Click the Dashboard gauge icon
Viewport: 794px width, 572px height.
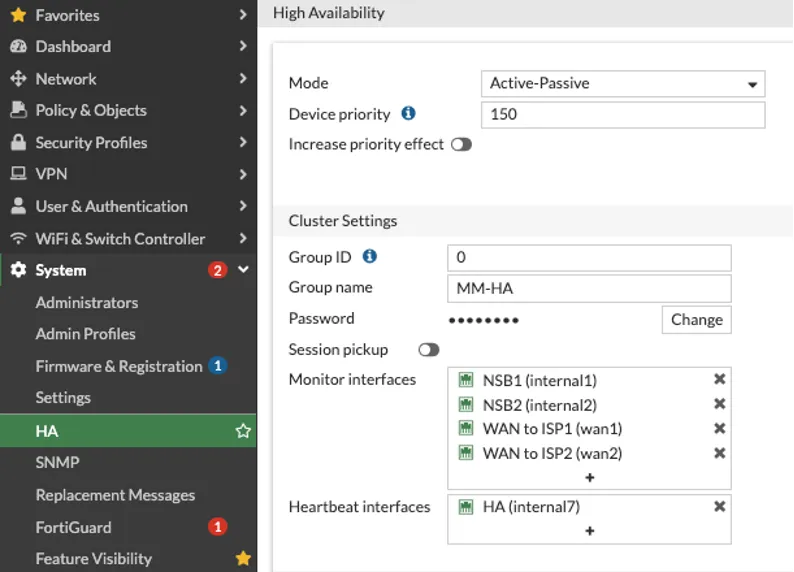pos(19,47)
